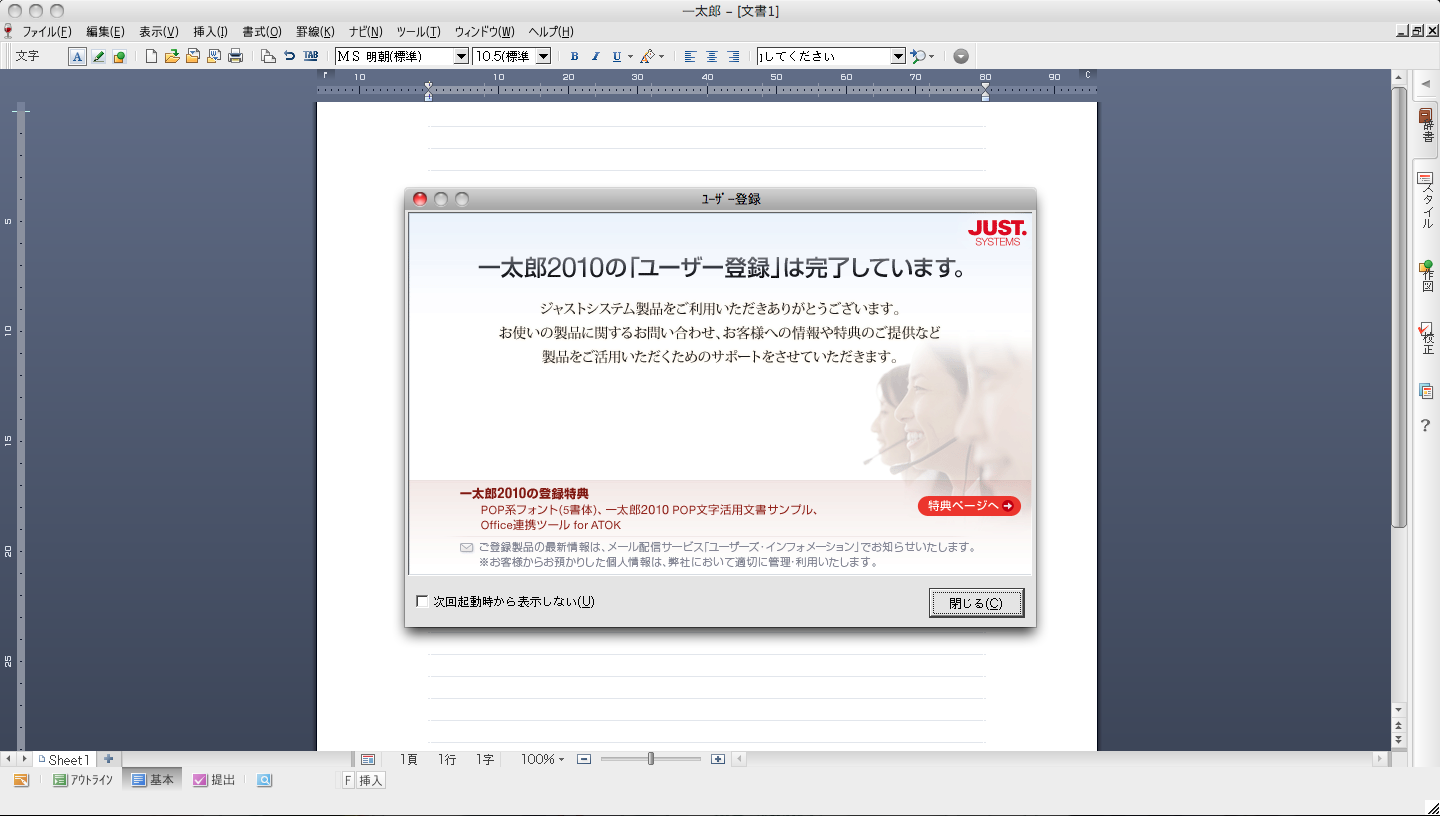Visit the 特典ページへ benefits page link
The width and height of the screenshot is (1440, 816).
pos(968,506)
